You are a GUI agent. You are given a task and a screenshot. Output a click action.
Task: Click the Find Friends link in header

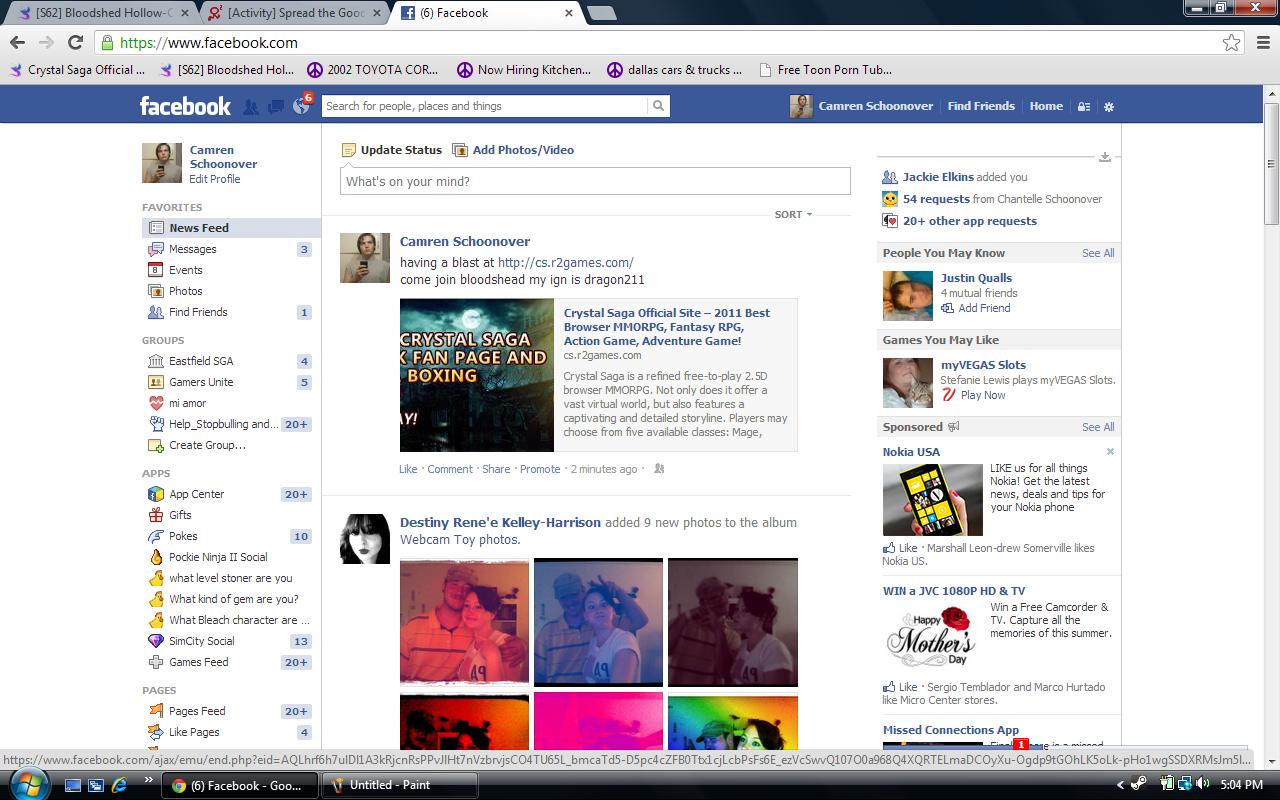(981, 106)
